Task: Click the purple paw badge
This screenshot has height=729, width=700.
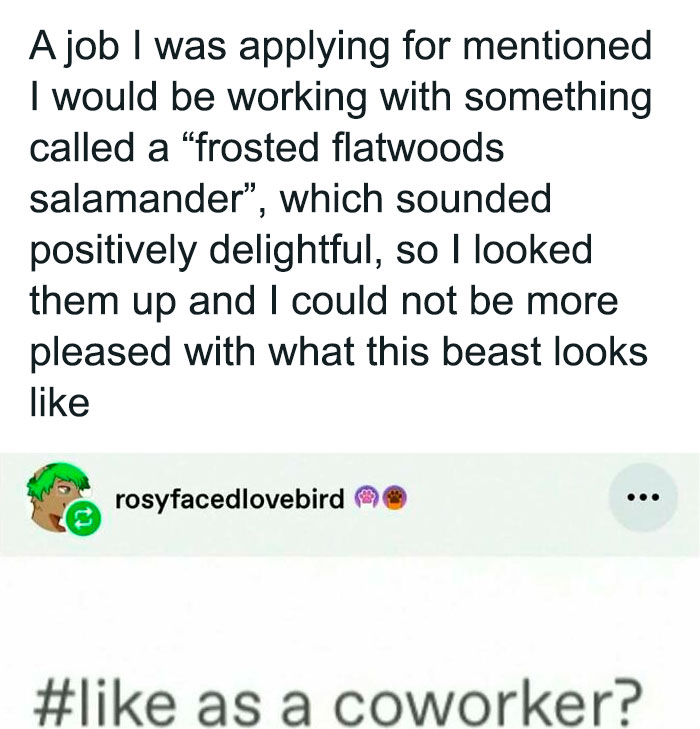Action: [368, 497]
